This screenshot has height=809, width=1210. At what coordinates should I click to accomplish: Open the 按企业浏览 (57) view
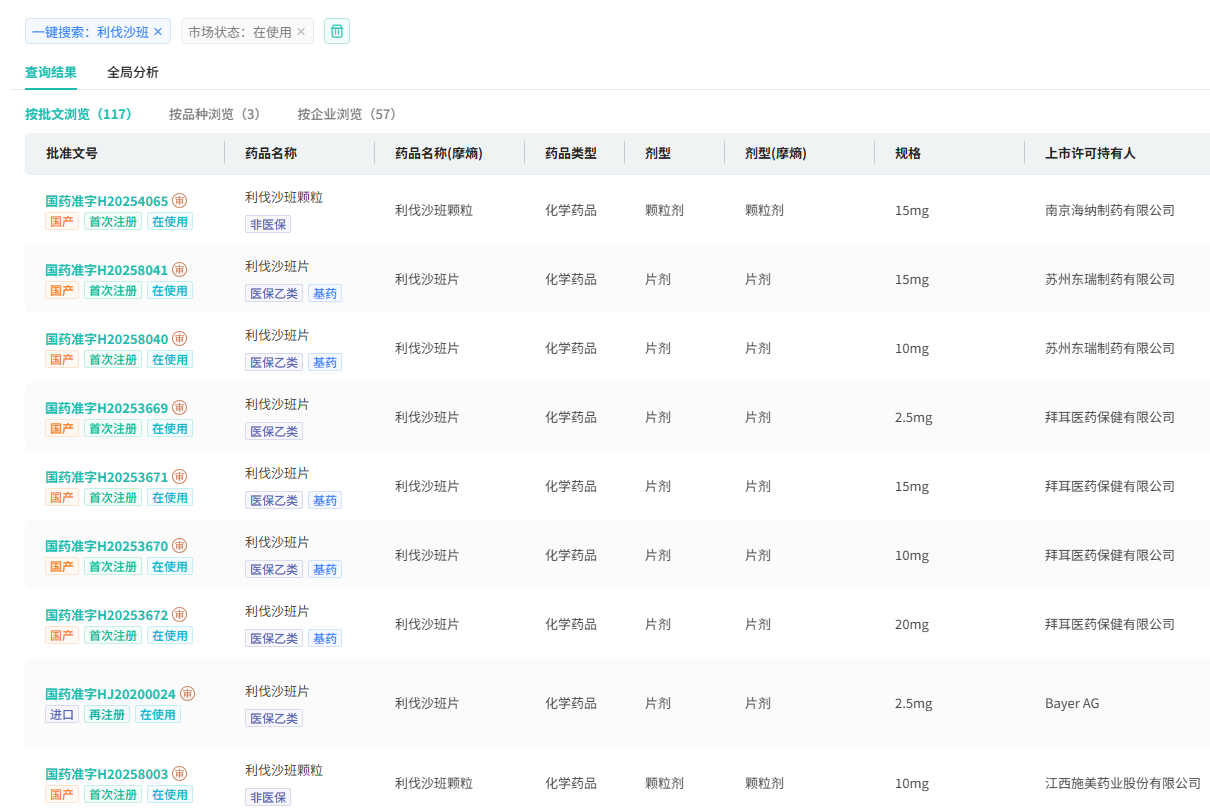click(x=346, y=114)
